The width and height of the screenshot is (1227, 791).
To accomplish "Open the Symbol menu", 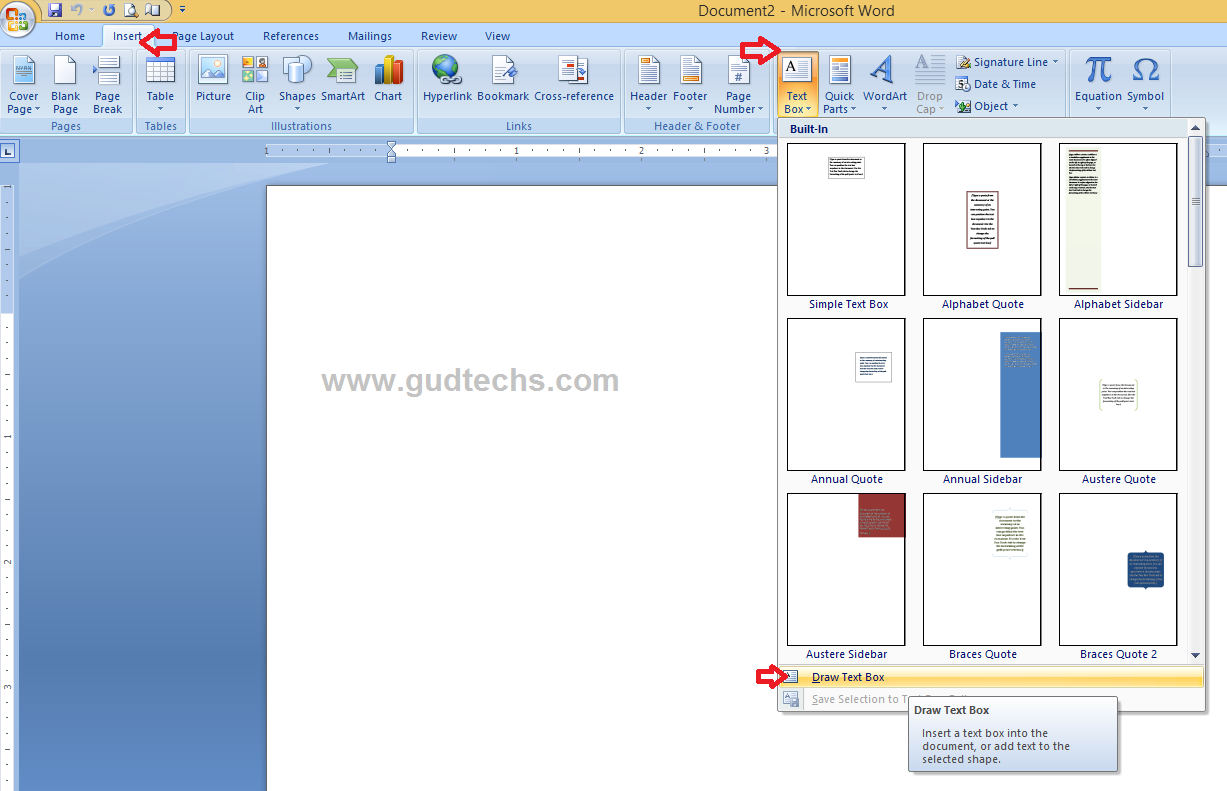I will click(x=1145, y=85).
